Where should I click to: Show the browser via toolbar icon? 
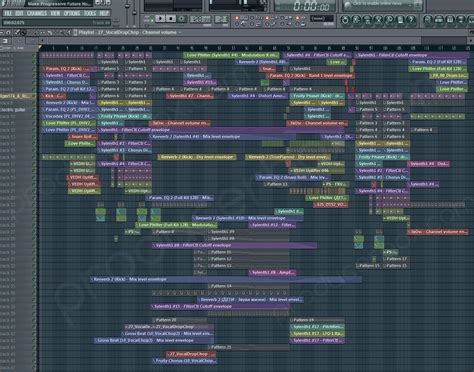462,20
